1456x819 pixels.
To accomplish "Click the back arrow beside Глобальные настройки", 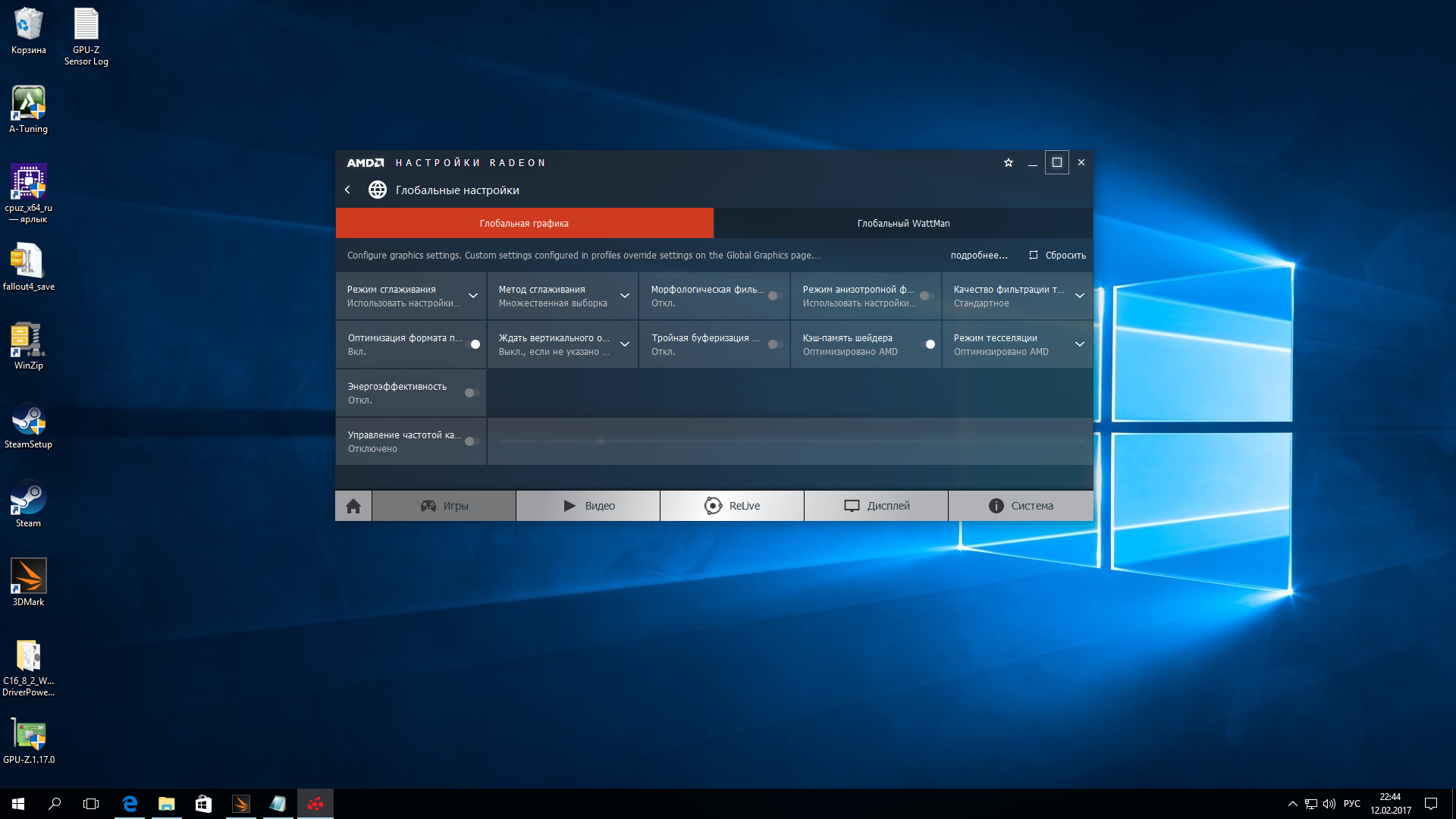I will [x=348, y=190].
